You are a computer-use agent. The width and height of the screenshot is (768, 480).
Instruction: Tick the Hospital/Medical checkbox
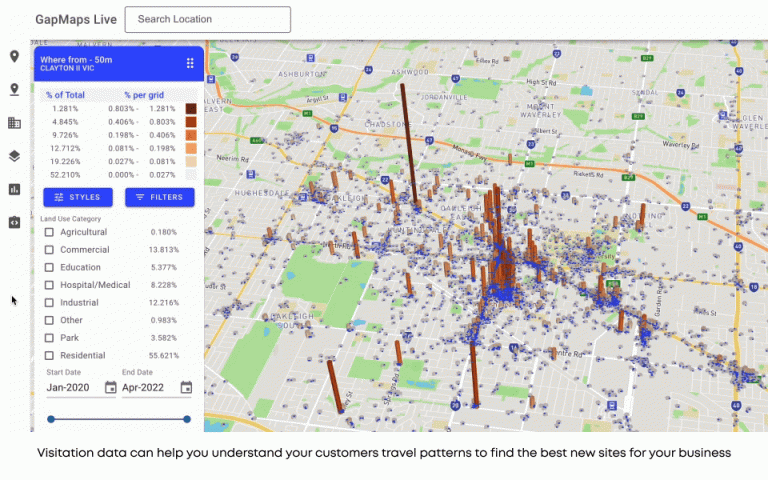[49, 285]
